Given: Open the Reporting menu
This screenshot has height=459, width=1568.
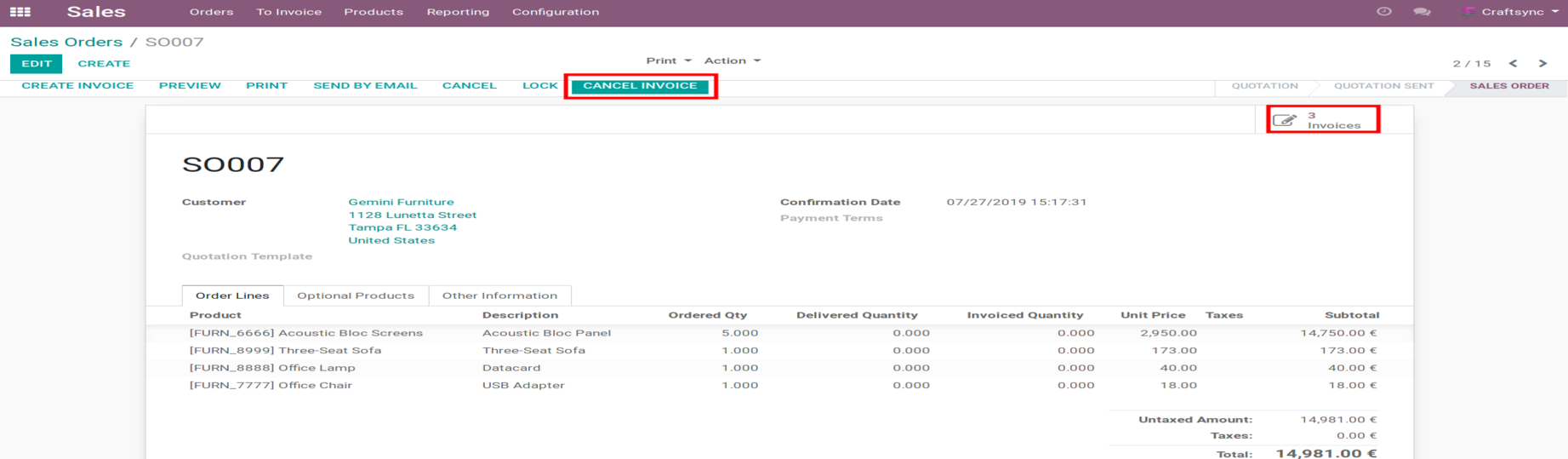Looking at the screenshot, I should 458,12.
